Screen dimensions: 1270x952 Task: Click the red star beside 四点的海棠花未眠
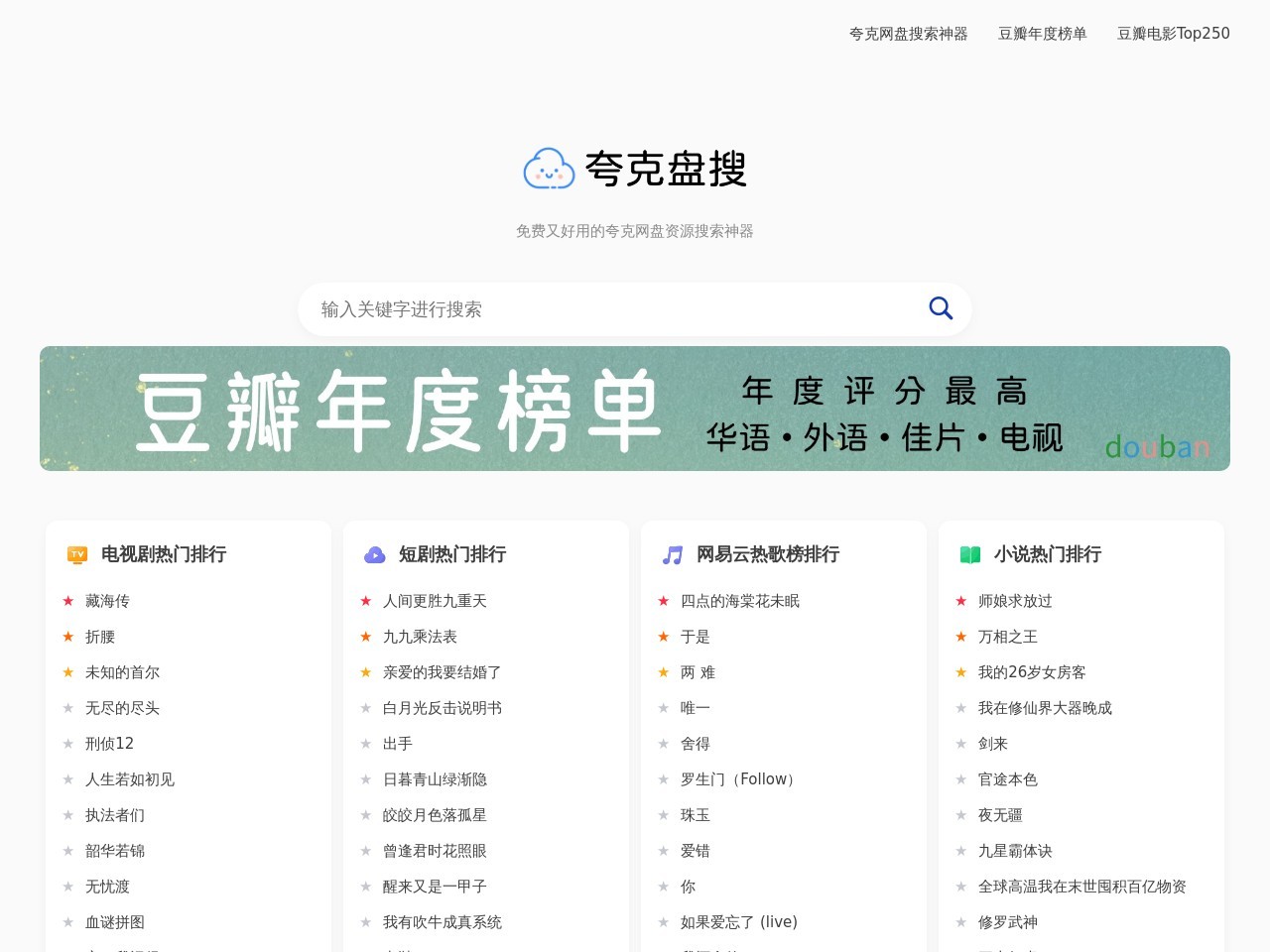pyautogui.click(x=664, y=601)
